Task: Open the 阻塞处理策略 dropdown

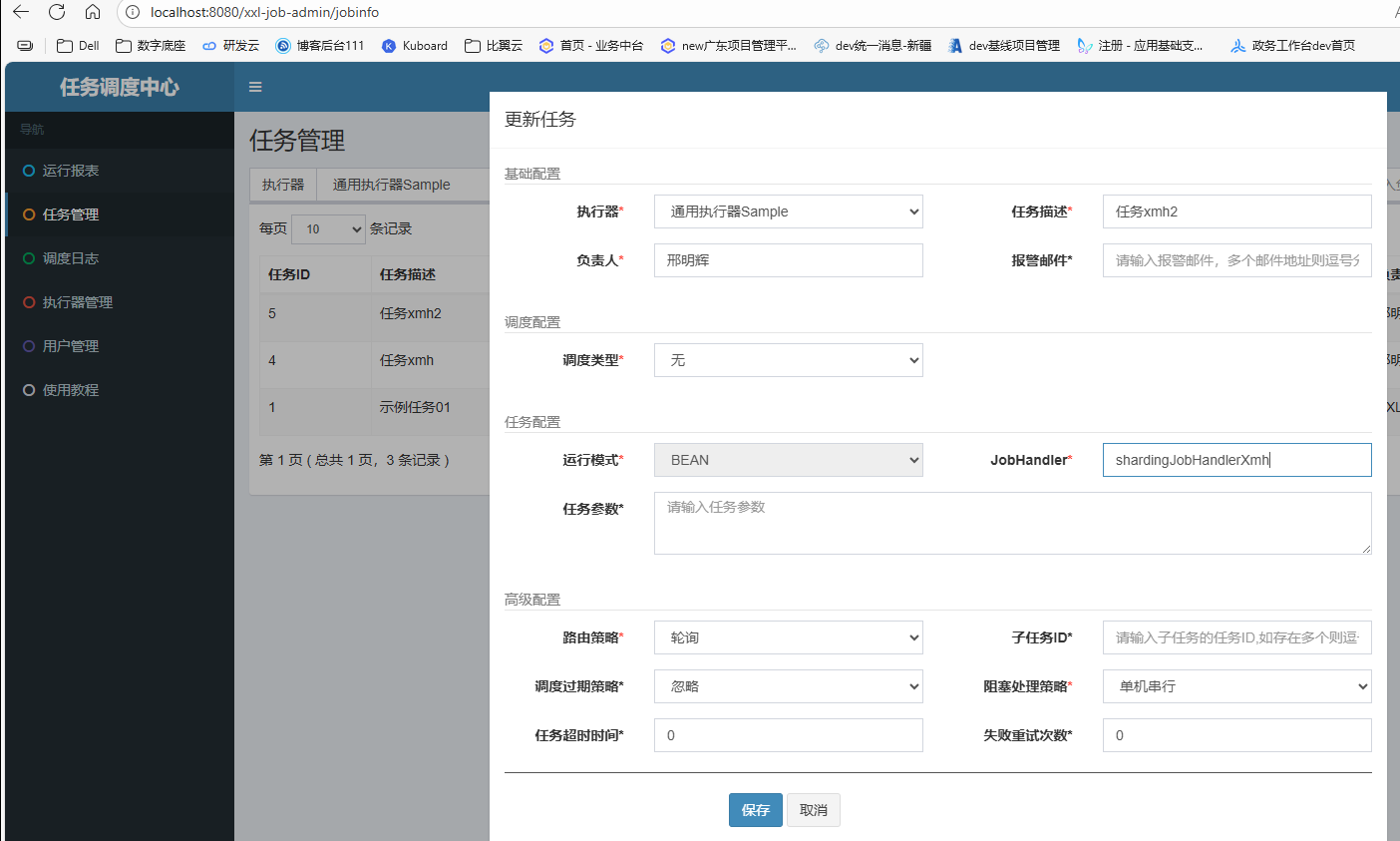Action: 1236,686
